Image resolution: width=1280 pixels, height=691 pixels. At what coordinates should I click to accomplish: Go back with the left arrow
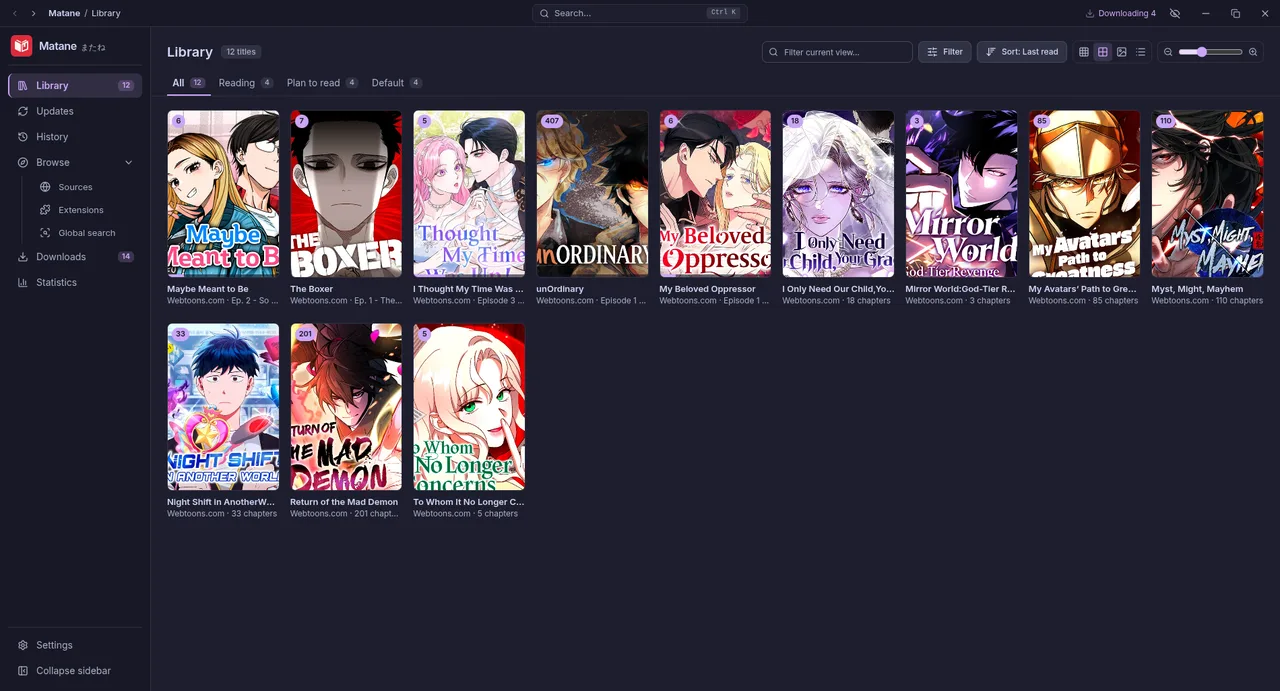[14, 13]
